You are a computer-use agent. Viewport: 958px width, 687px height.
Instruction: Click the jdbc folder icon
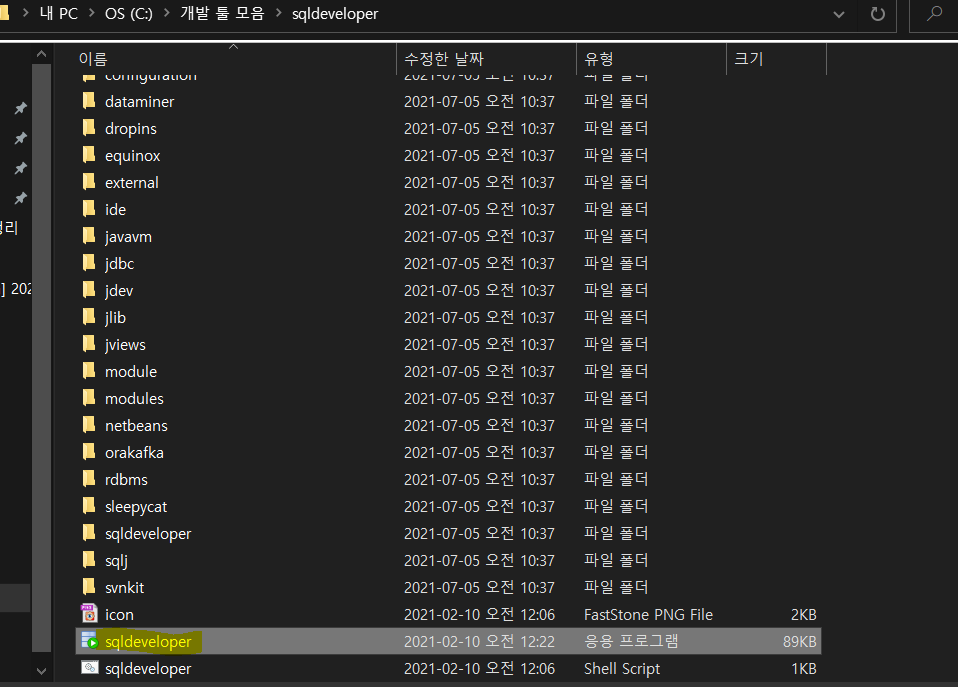coord(89,263)
